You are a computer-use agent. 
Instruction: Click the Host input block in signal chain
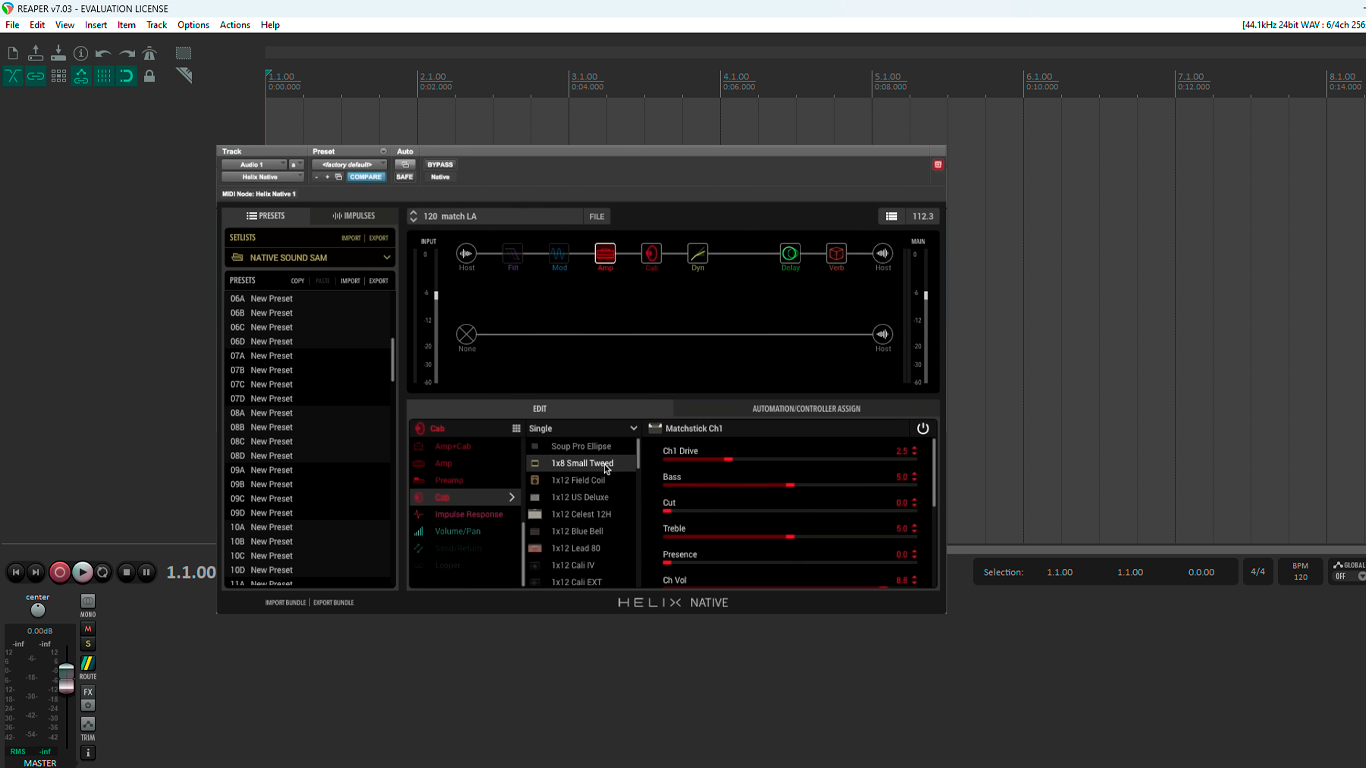467,254
